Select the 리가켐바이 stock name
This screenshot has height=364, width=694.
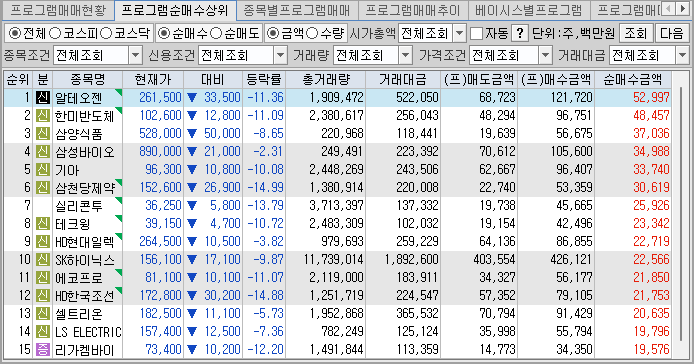coord(85,350)
